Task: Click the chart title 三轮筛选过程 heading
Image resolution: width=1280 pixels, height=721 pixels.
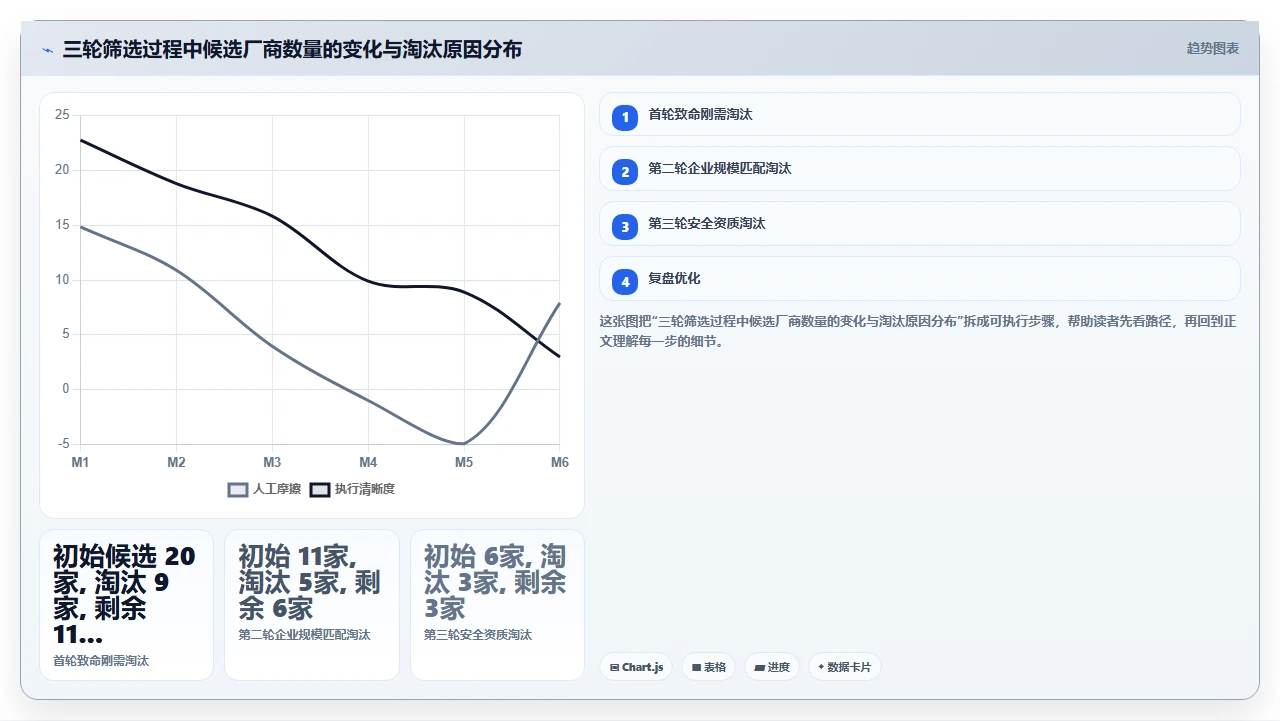Action: point(292,49)
